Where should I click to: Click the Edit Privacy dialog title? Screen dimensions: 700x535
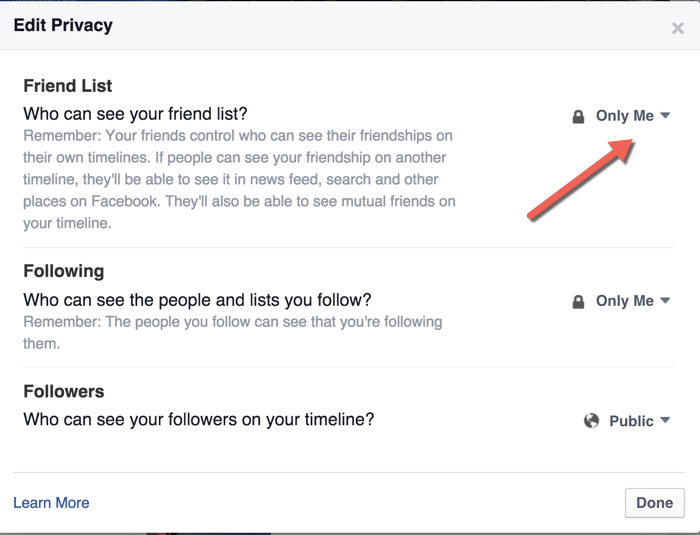tap(63, 25)
